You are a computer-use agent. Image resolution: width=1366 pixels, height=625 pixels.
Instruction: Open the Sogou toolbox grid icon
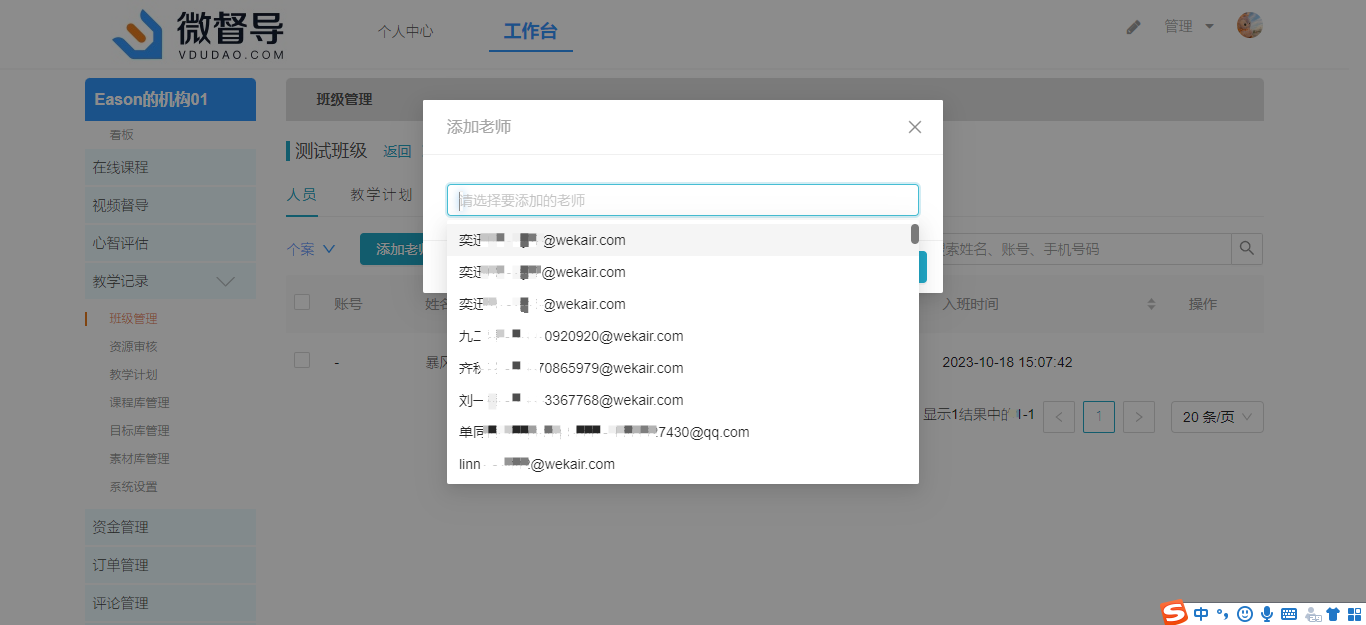click(1353, 614)
